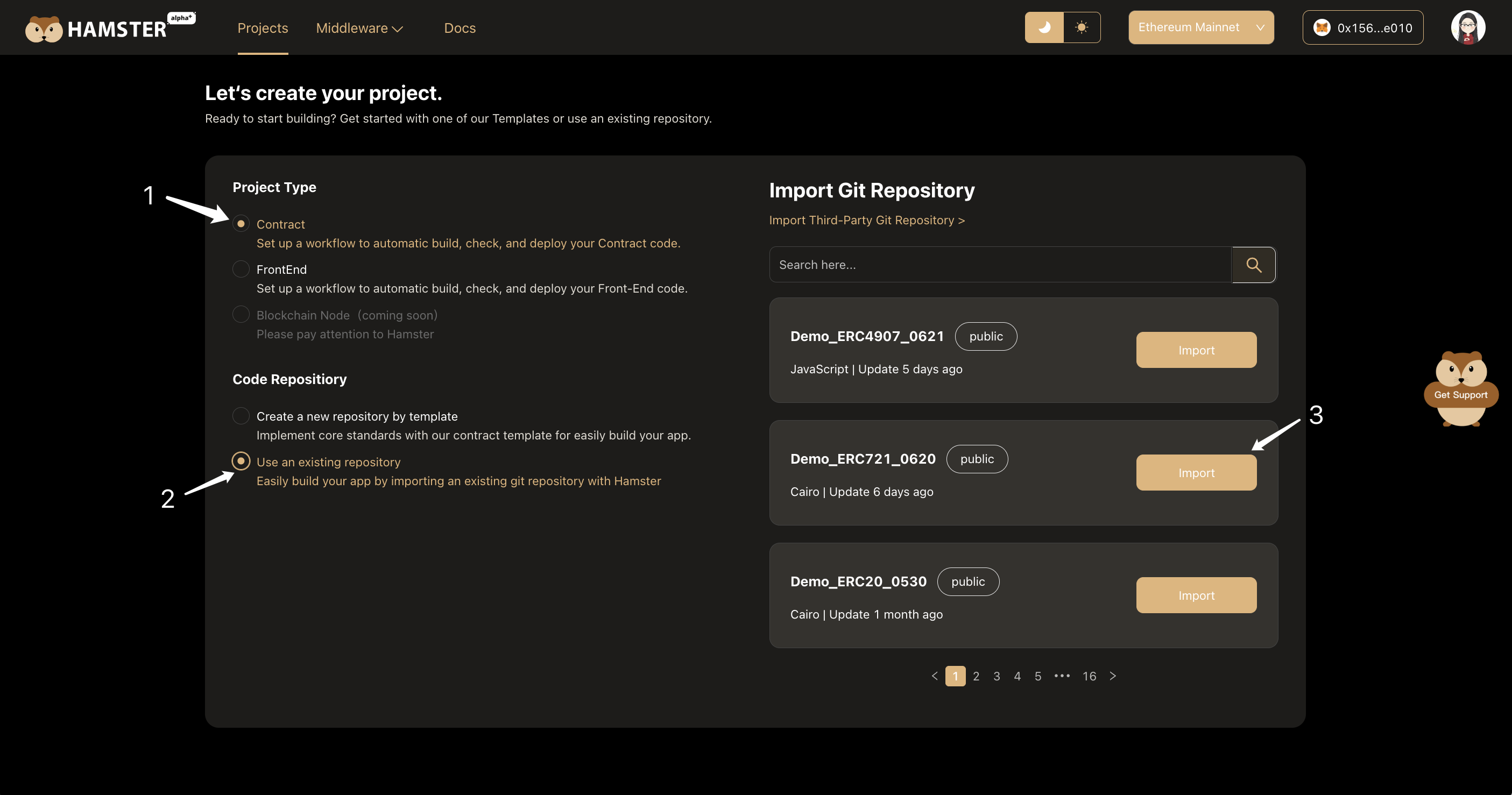Go to pagination page 1
The height and width of the screenshot is (795, 1512).
955,676
